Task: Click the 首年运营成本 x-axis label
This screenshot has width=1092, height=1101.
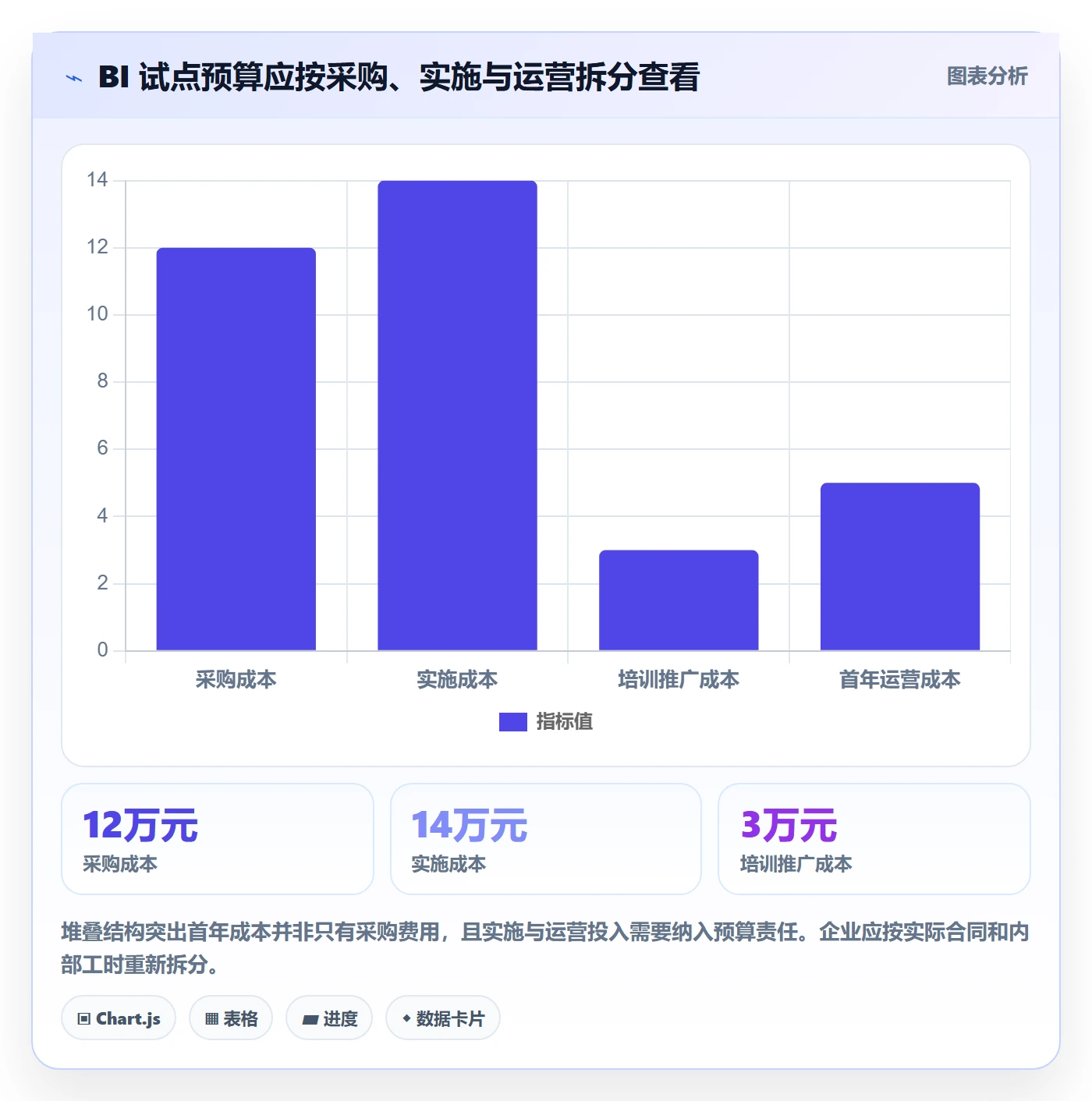Action: click(900, 680)
